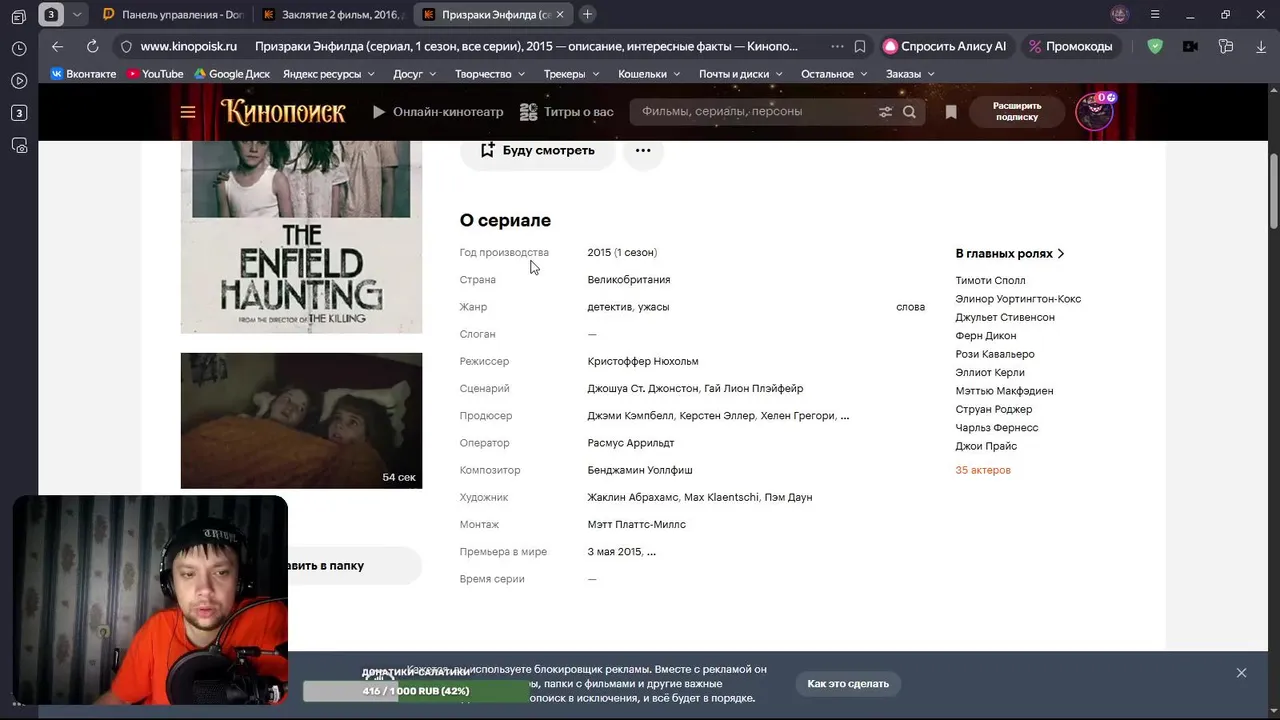
Task: Open composer Бенджамин Уоллфиш
Action: pos(640,470)
